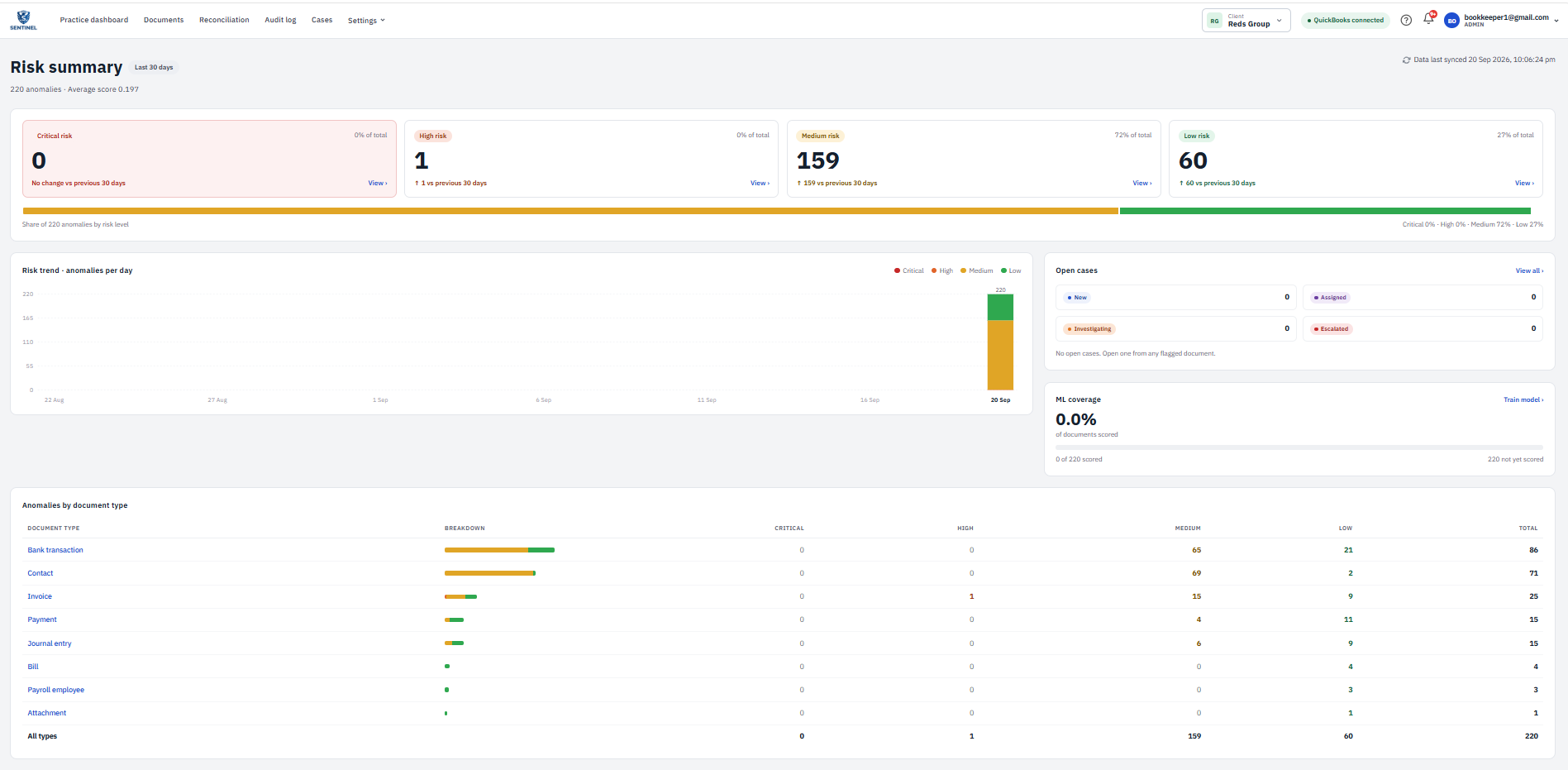The image size is (1568, 770).
Task: Click the Last 30 days period badge
Action: pyautogui.click(x=154, y=68)
